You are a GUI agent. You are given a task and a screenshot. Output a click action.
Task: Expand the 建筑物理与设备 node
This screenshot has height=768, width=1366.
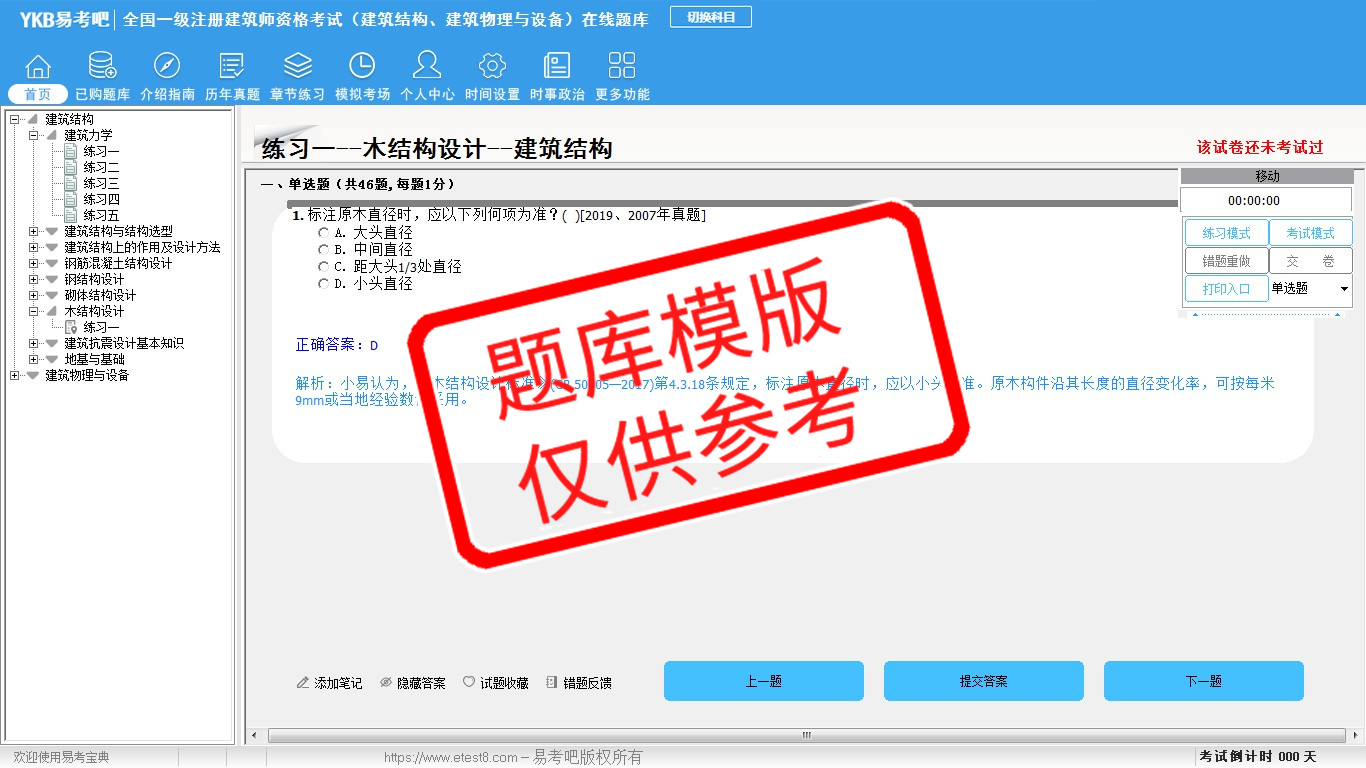(14, 375)
